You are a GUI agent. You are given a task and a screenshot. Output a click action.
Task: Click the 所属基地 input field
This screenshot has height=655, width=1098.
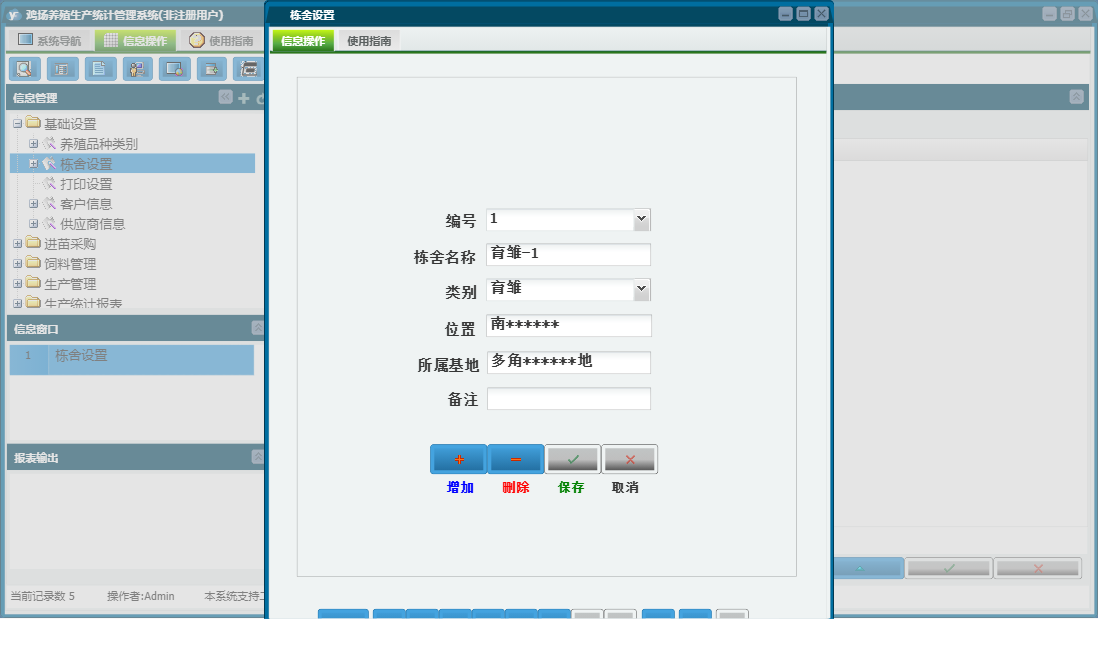[569, 362]
